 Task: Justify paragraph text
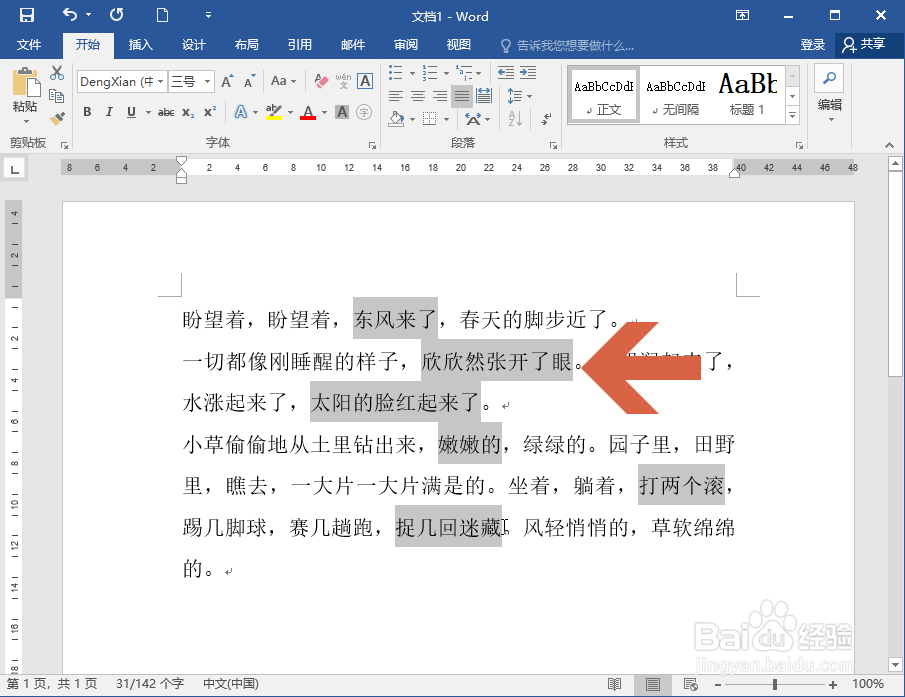click(462, 96)
